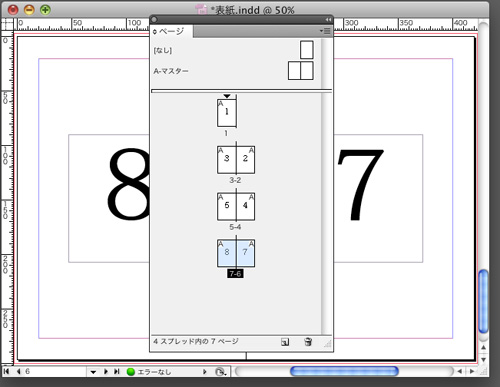Click the large 7 on the right page

(x=361, y=185)
